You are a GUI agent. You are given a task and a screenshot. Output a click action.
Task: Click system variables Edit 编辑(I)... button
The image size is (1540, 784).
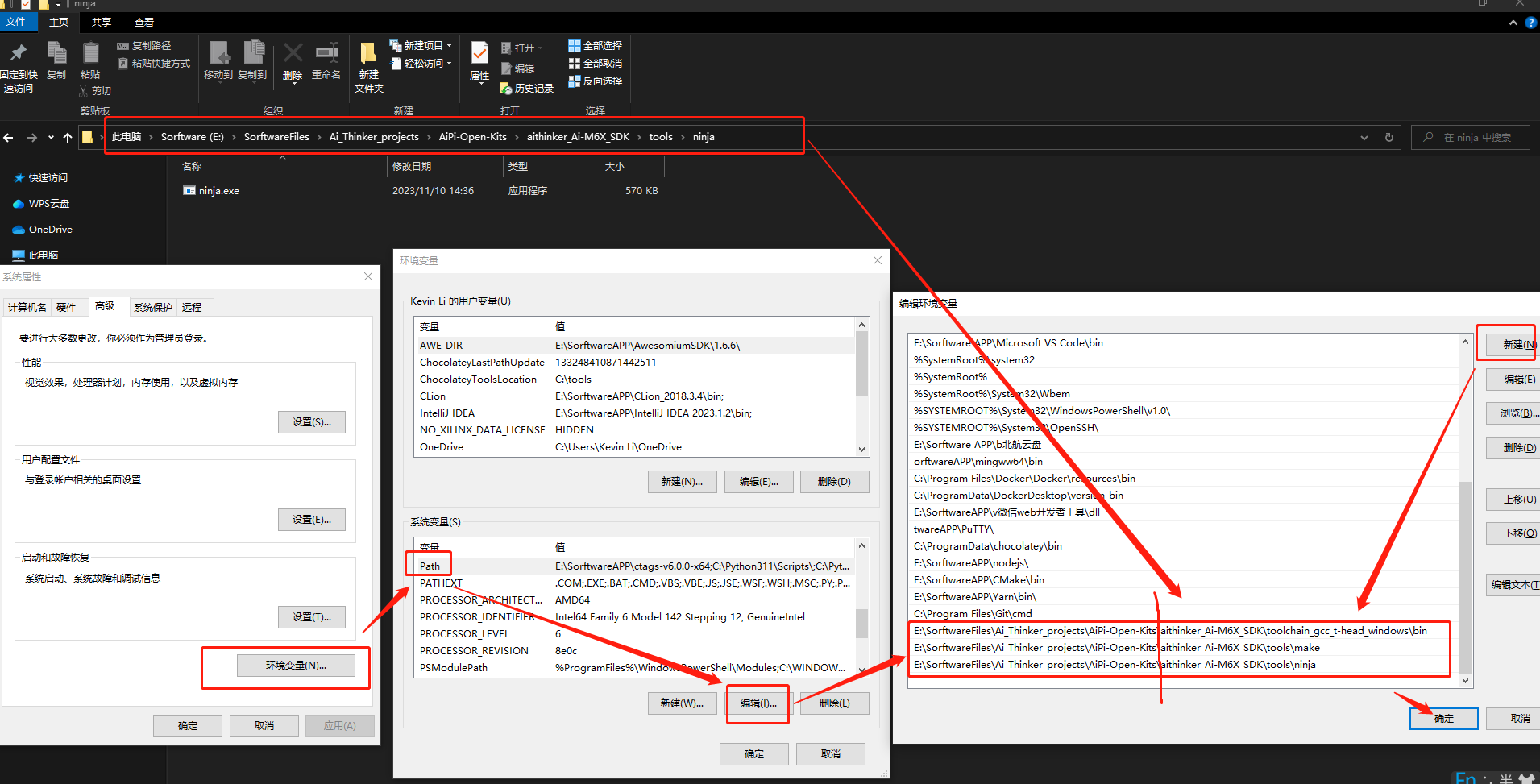tap(758, 703)
